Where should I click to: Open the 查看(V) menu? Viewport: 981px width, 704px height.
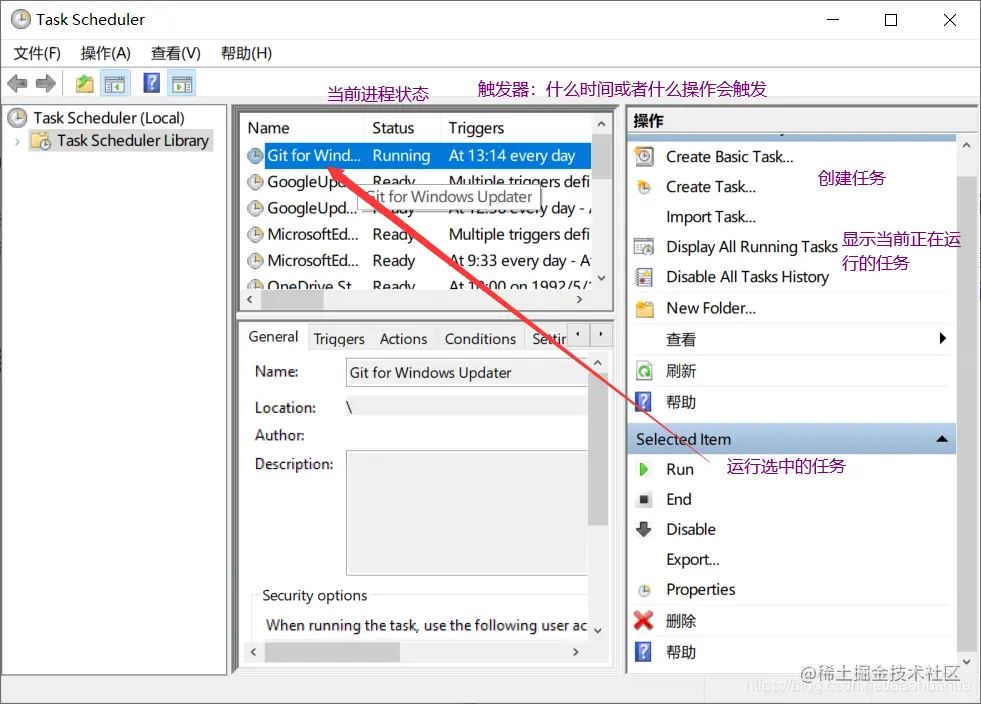point(176,53)
